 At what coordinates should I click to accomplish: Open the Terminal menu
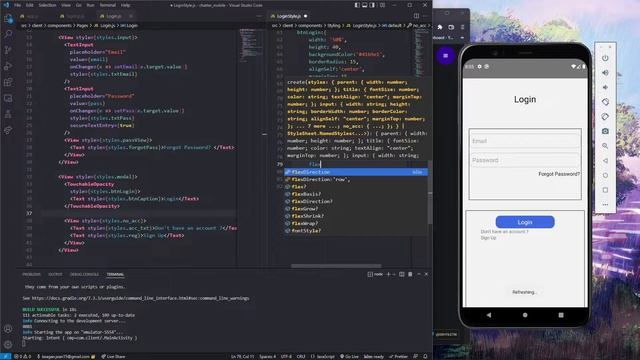(108, 5)
